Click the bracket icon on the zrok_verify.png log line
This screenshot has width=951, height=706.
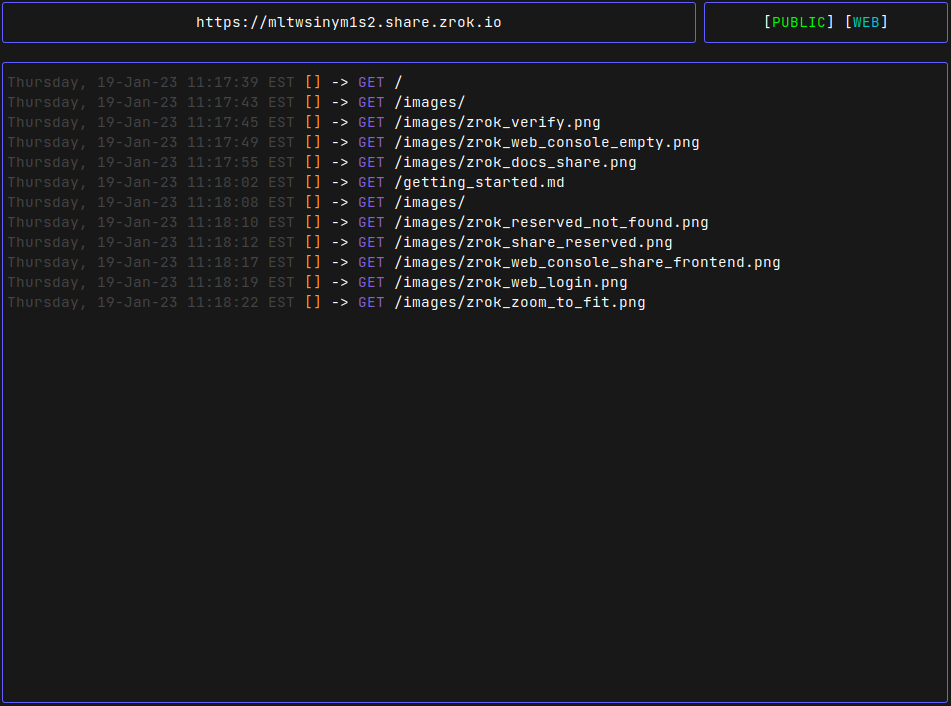tap(312, 122)
